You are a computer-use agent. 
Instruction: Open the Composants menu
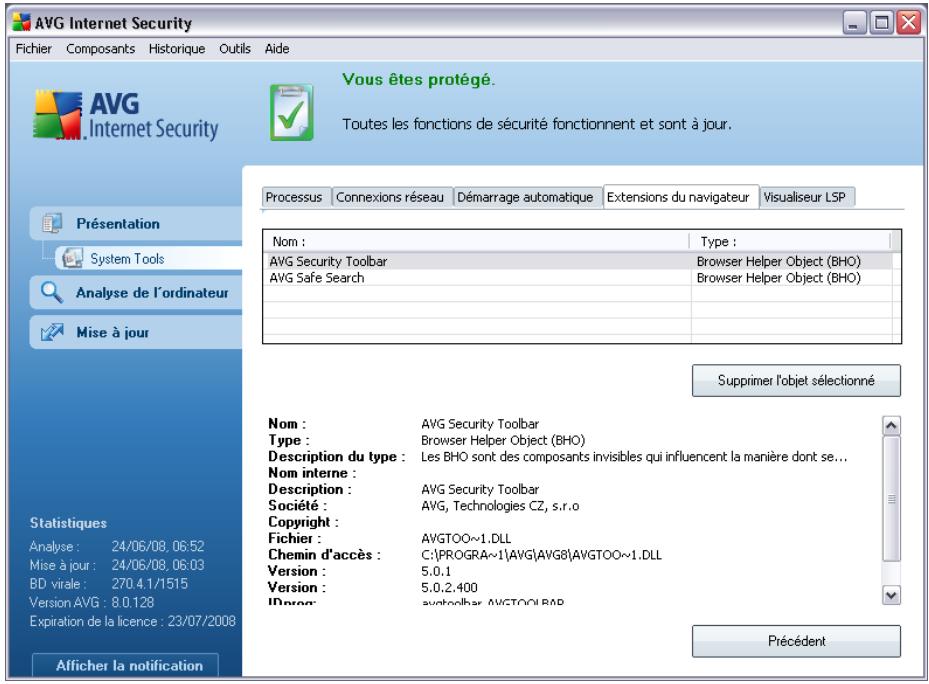click(101, 49)
